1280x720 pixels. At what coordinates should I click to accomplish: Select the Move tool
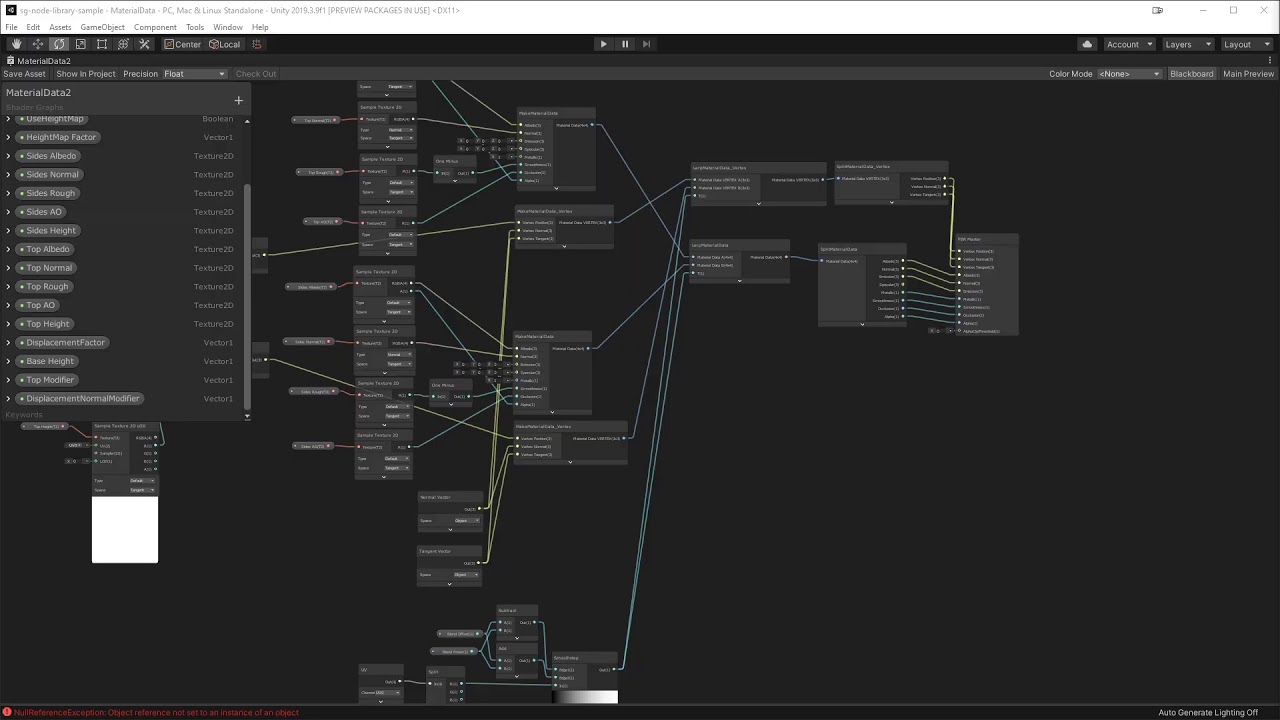(38, 44)
